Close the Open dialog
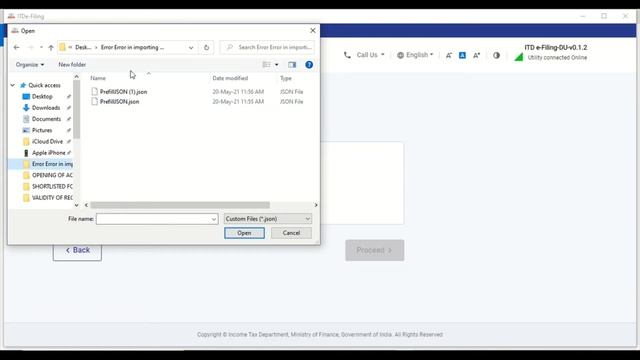The image size is (640, 360). 313,31
